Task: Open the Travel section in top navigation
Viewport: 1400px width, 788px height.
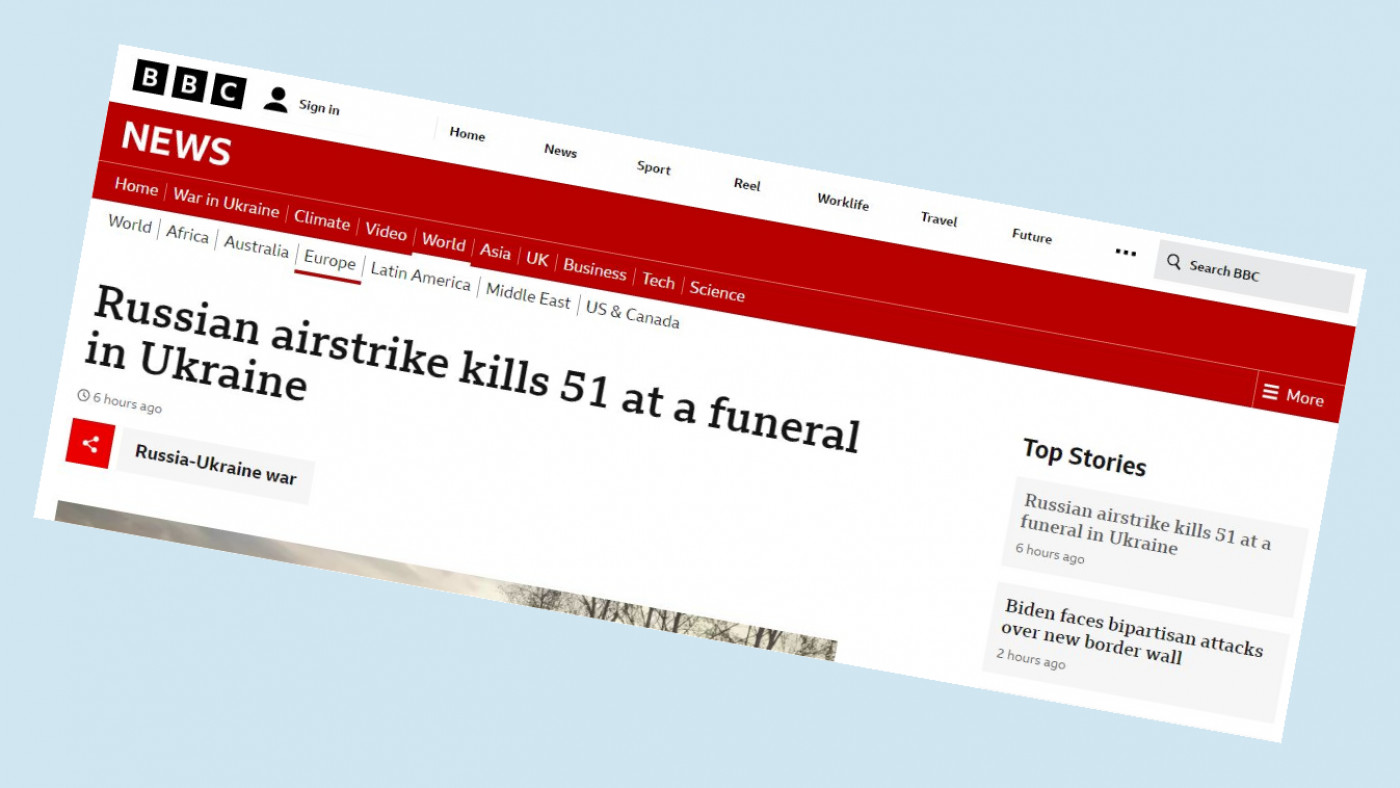Action: (x=939, y=219)
